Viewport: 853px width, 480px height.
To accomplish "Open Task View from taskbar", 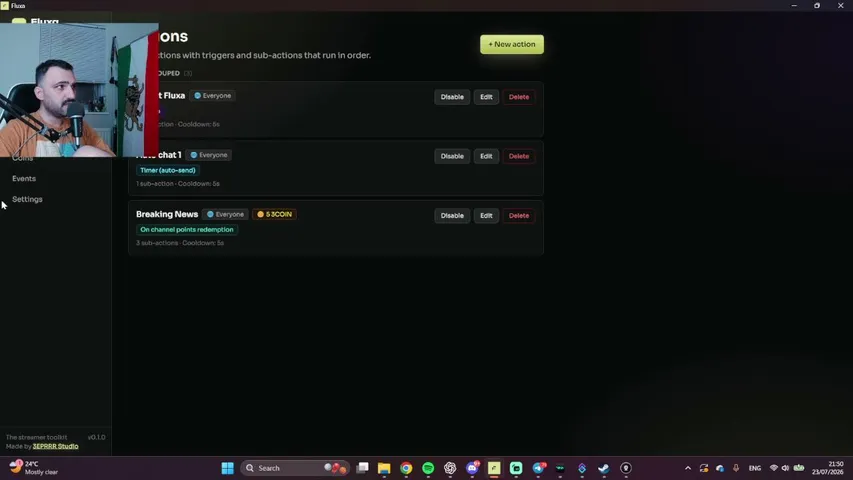I will point(362,468).
